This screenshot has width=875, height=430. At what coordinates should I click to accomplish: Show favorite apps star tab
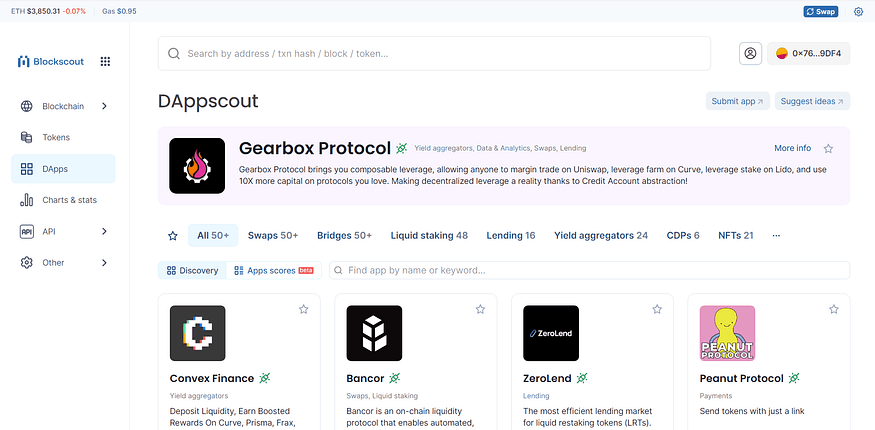pyautogui.click(x=173, y=235)
